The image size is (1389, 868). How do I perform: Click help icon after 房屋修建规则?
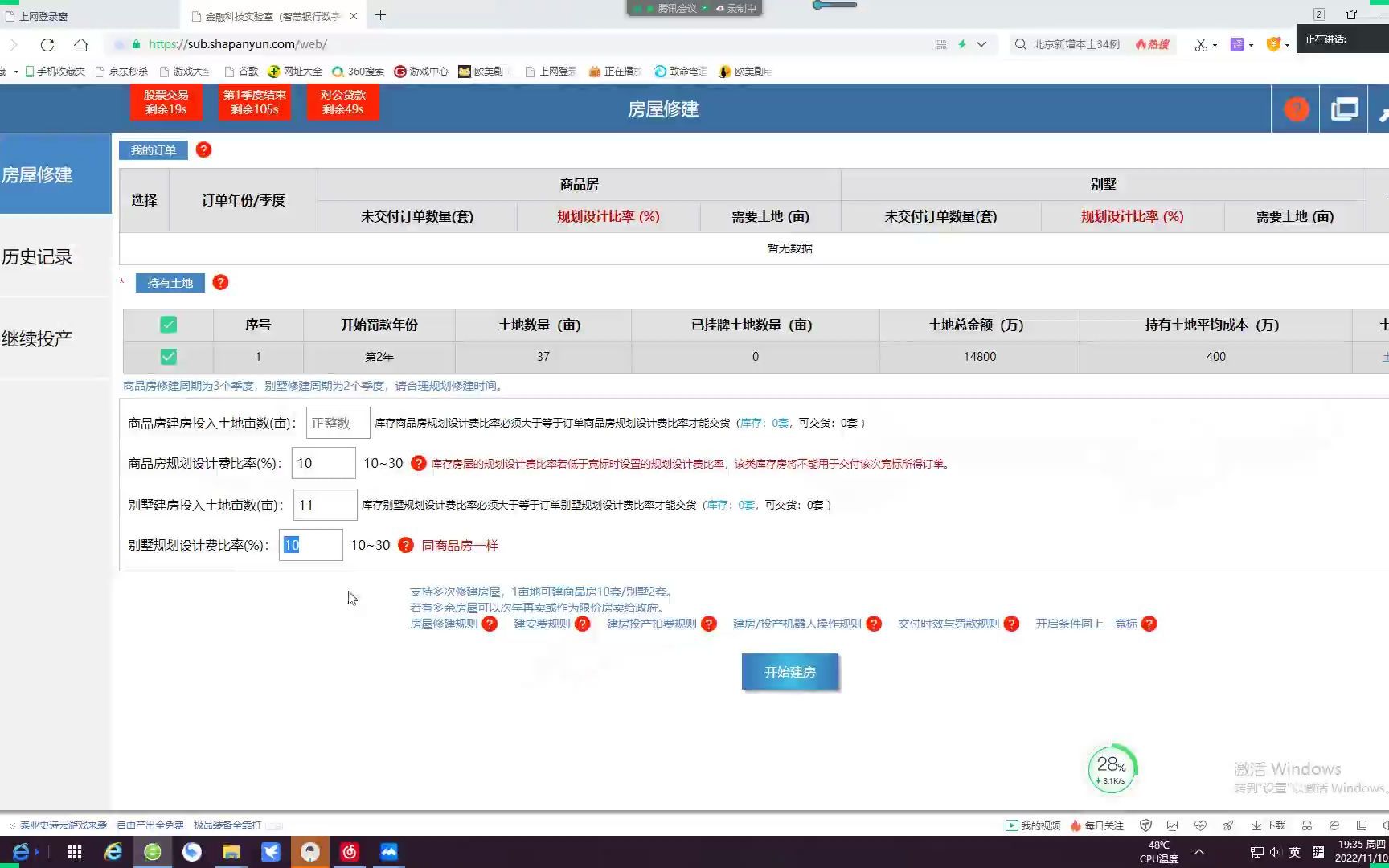[x=490, y=624]
